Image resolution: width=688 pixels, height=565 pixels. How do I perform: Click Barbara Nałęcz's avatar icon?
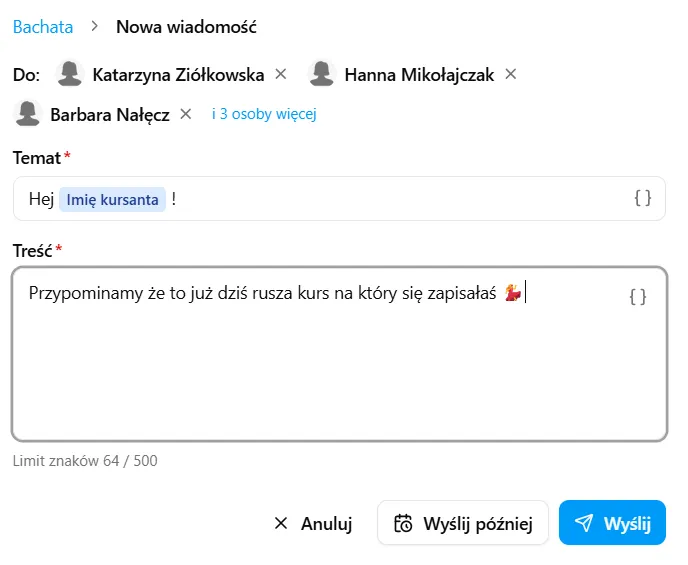click(x=28, y=113)
